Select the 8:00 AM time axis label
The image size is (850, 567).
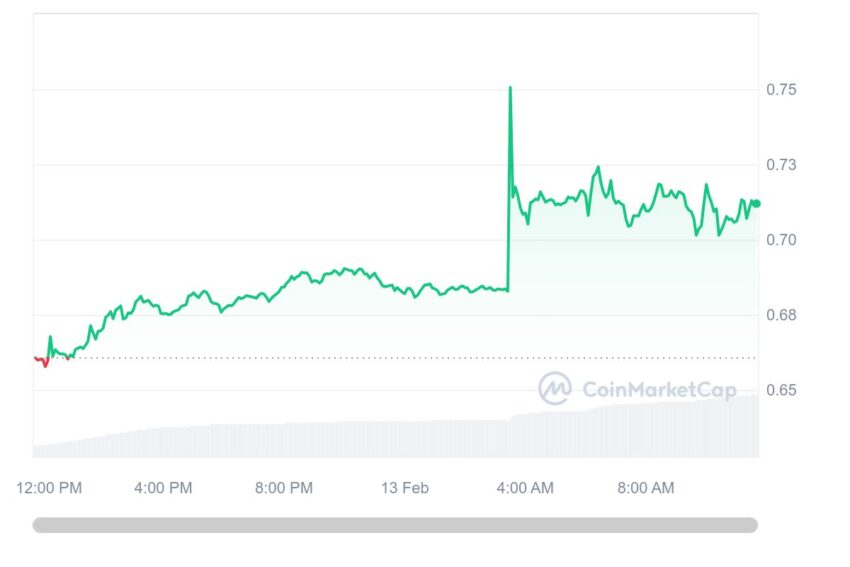coord(646,488)
